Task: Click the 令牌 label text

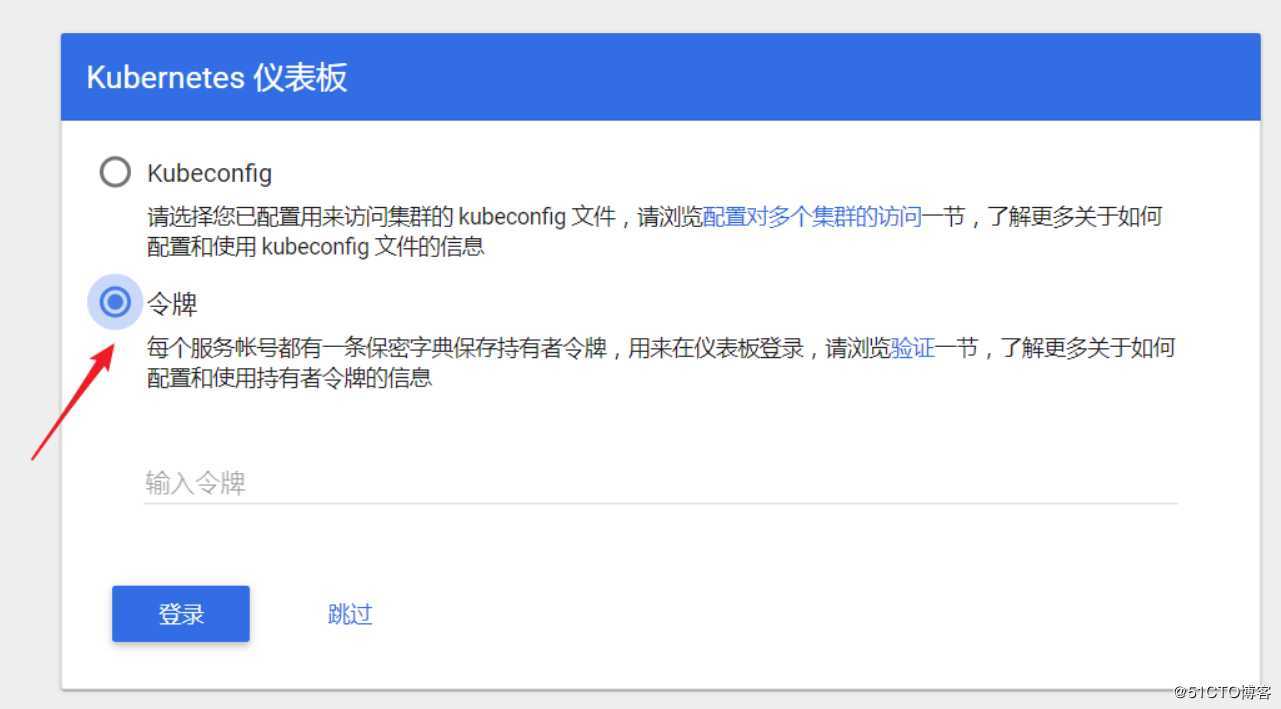Action: pos(172,303)
